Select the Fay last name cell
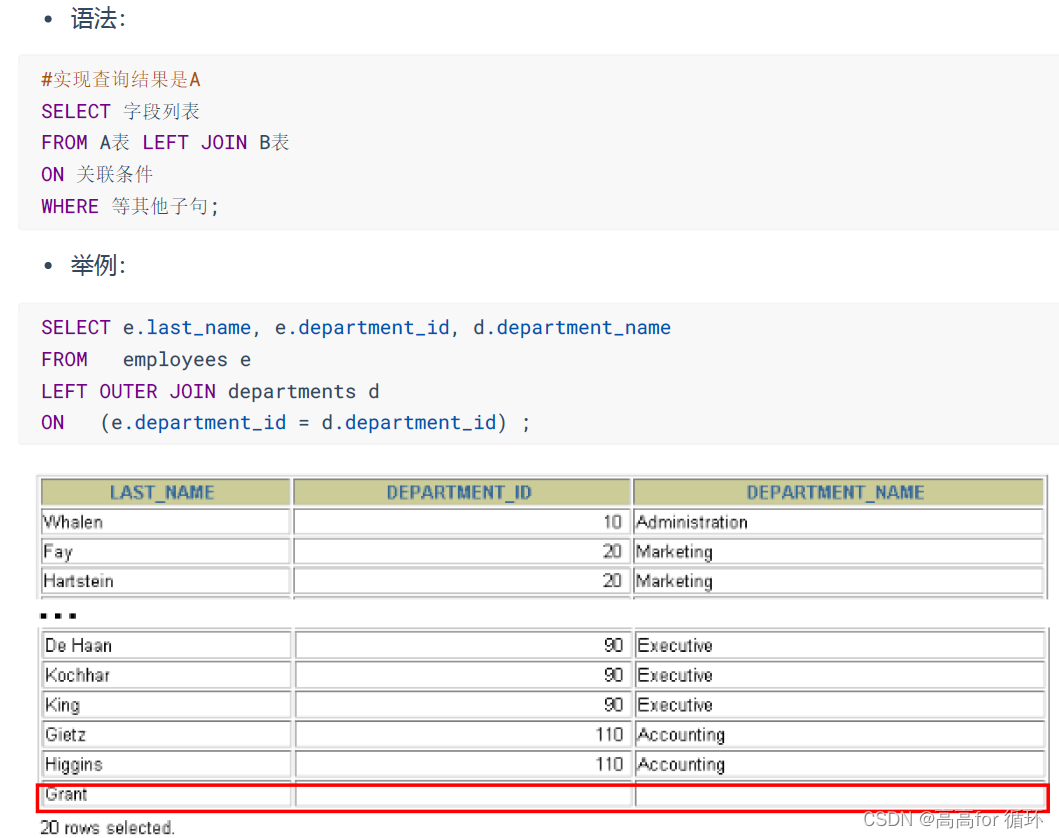Viewport: 1059px width, 838px height. click(x=165, y=552)
